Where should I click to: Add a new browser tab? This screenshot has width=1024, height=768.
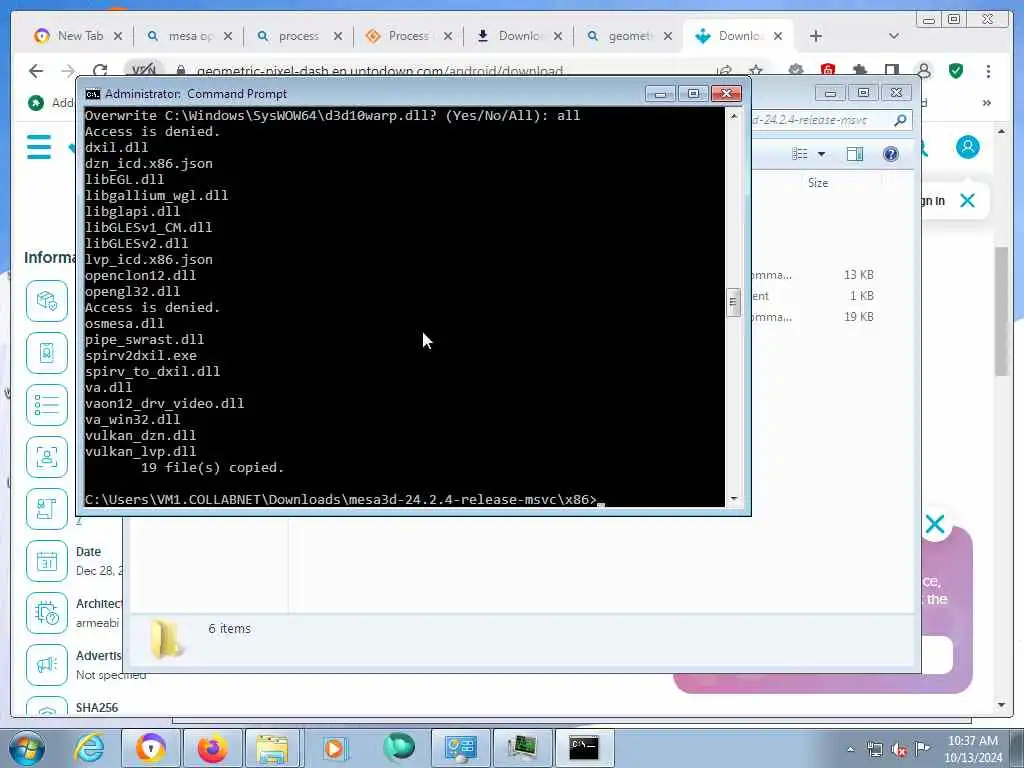[x=816, y=36]
